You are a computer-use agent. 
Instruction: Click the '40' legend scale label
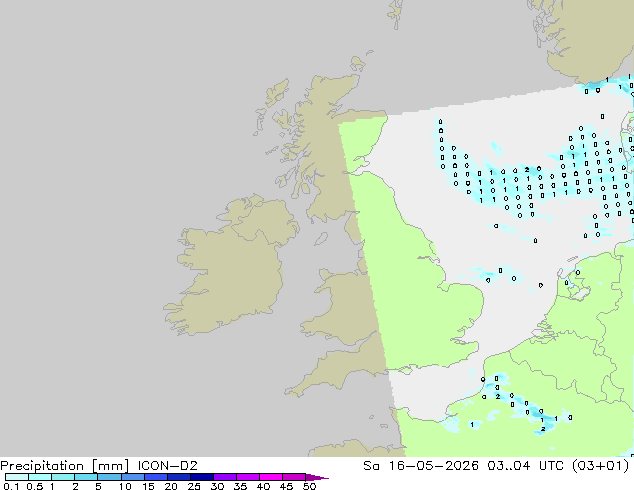pos(263,486)
